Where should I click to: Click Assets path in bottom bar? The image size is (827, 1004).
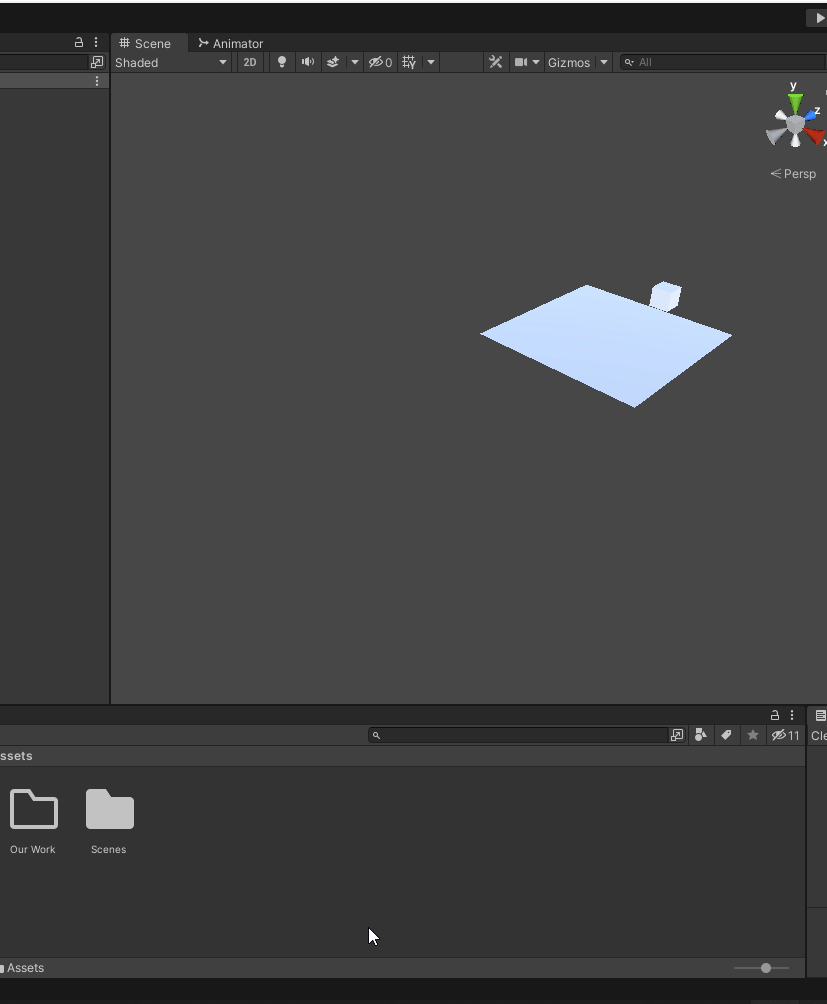coord(26,968)
